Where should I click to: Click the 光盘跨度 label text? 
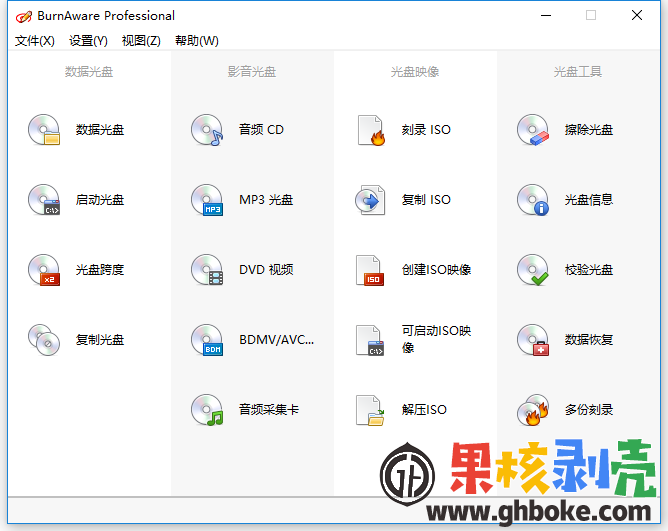tap(100, 270)
